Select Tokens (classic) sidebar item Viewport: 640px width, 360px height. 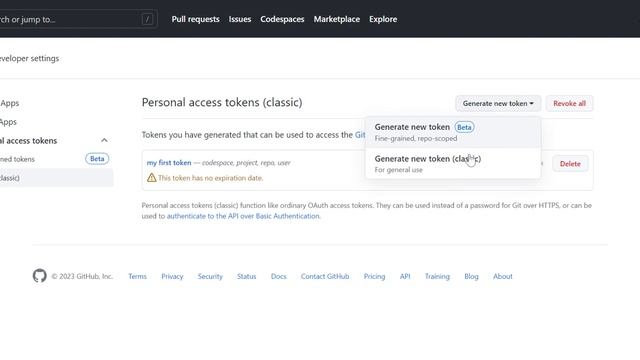[55, 178]
